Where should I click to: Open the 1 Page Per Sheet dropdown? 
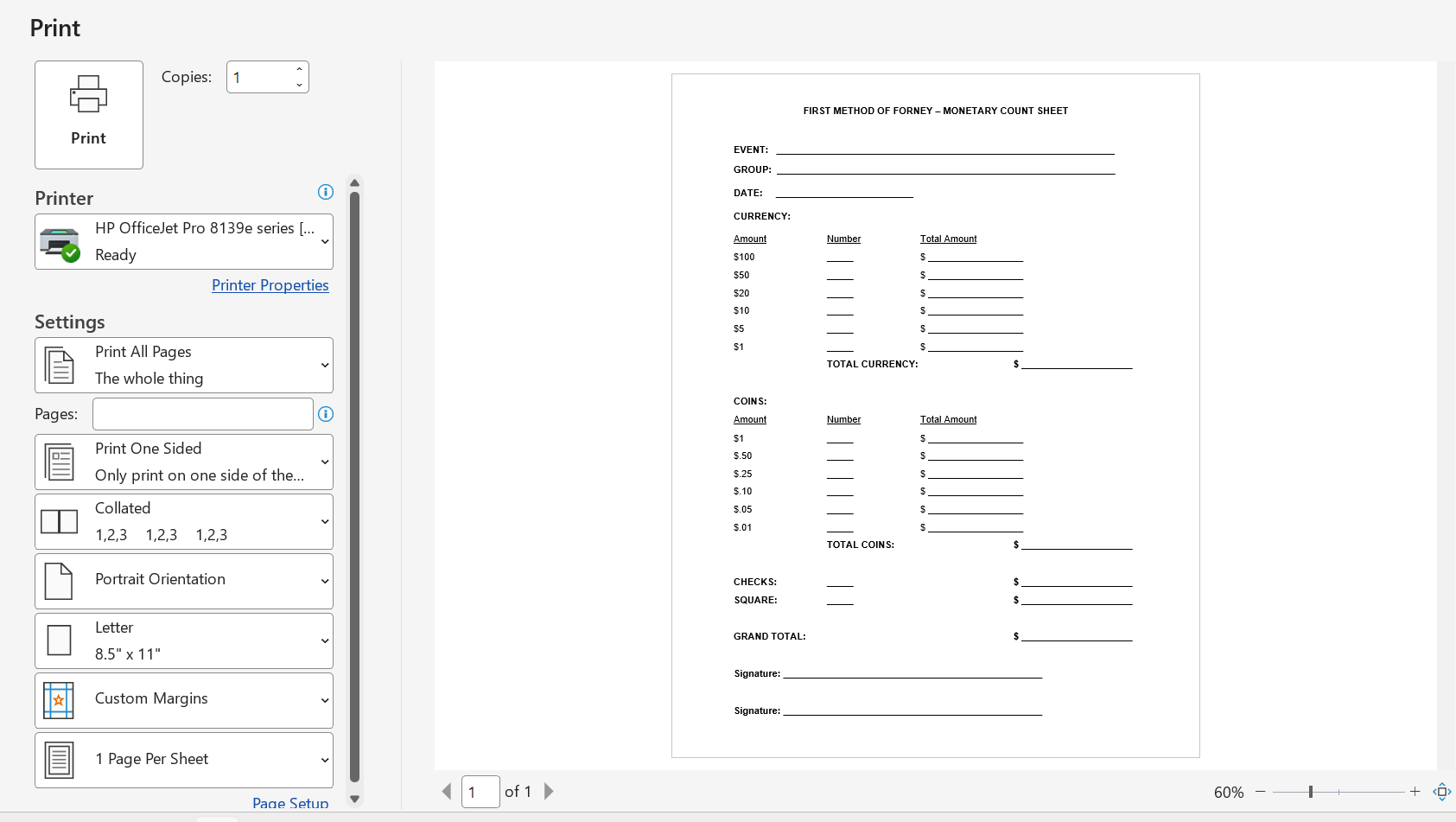[x=184, y=760]
